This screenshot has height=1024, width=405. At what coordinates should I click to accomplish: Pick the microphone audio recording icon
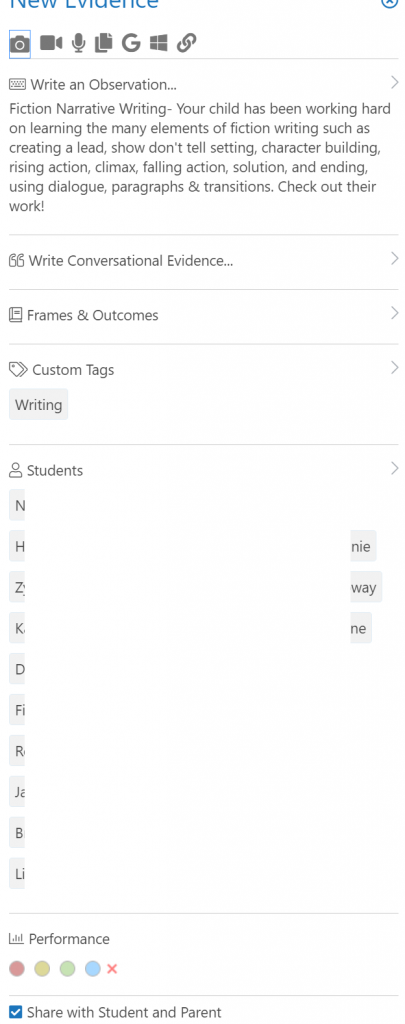[78, 43]
